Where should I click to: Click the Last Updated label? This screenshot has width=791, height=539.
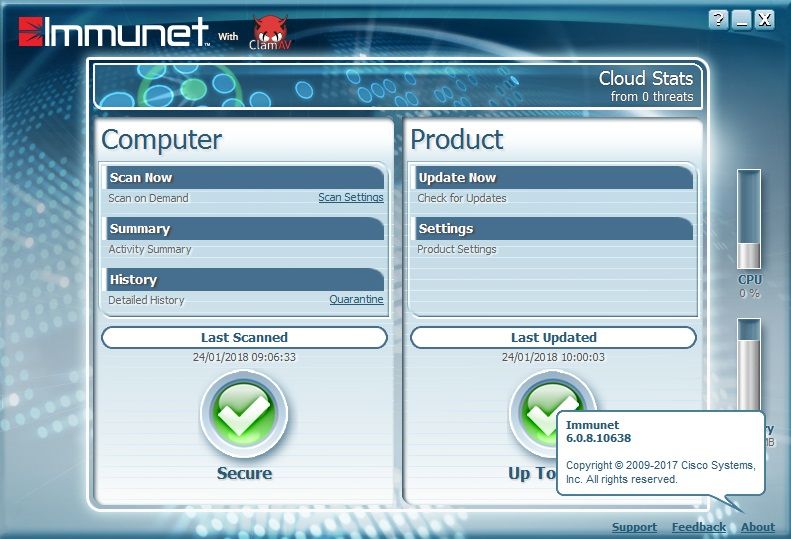(553, 338)
